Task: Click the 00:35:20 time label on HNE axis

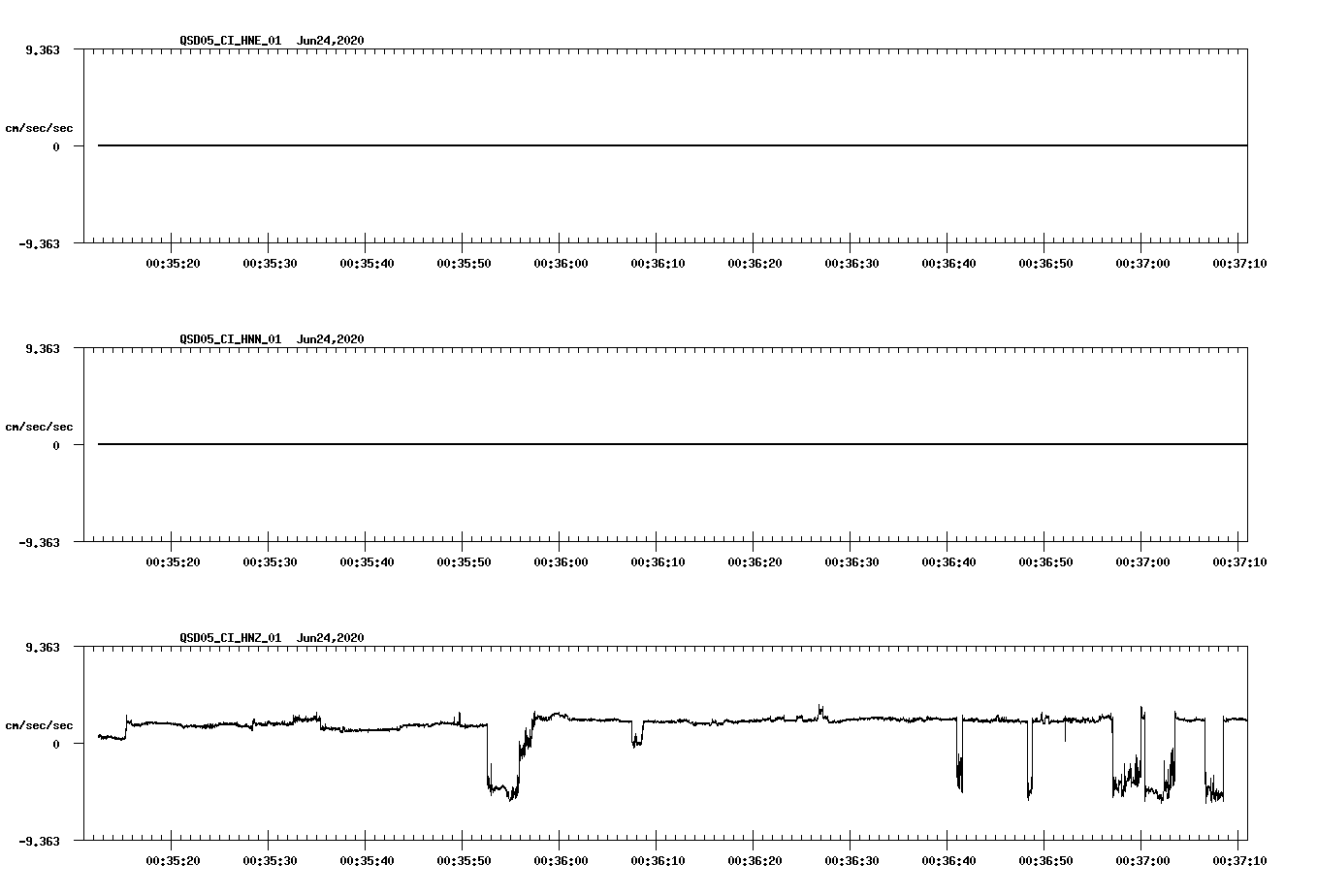Action: click(x=173, y=263)
